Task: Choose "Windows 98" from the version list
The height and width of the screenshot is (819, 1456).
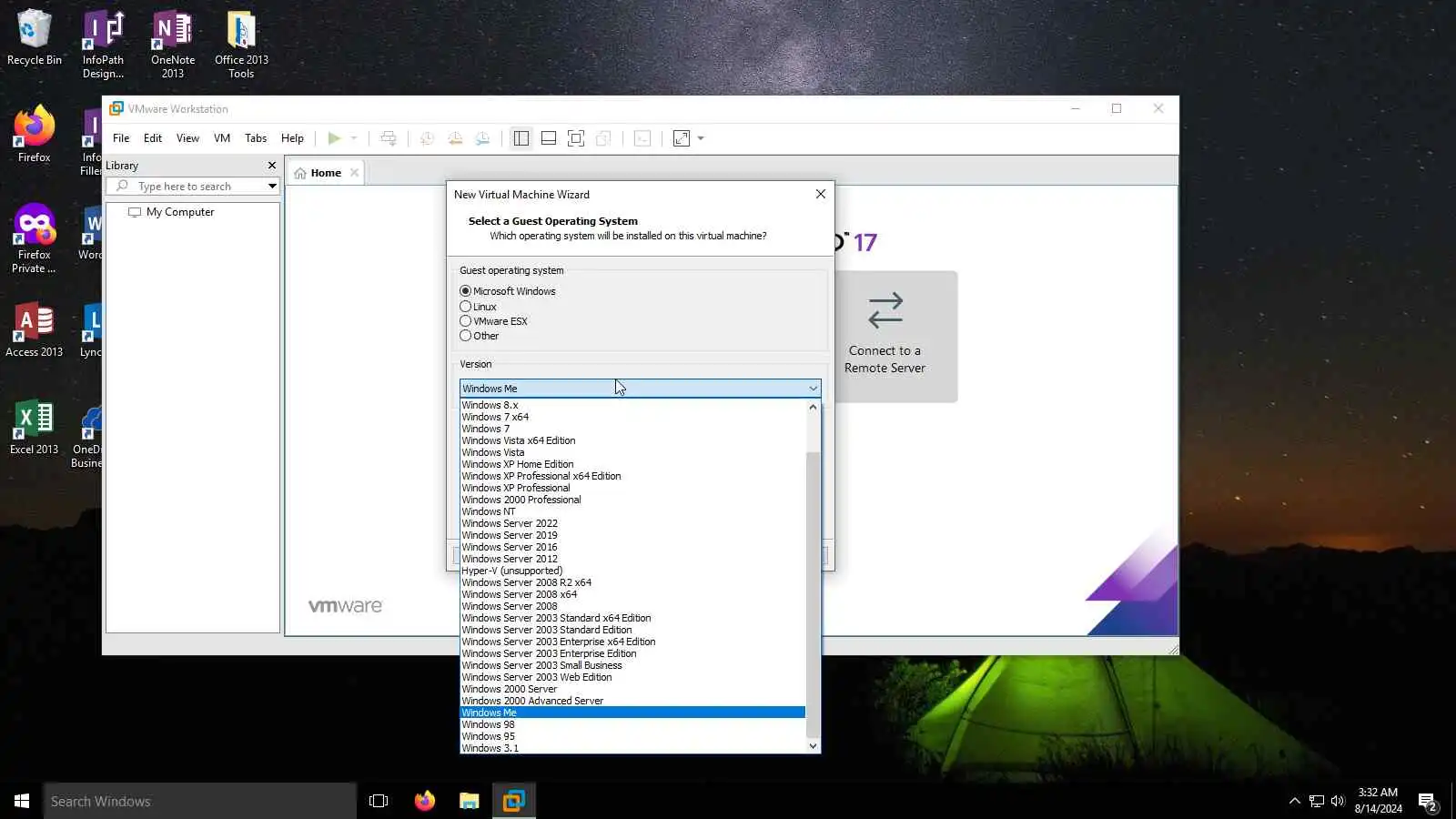Action: (632, 724)
